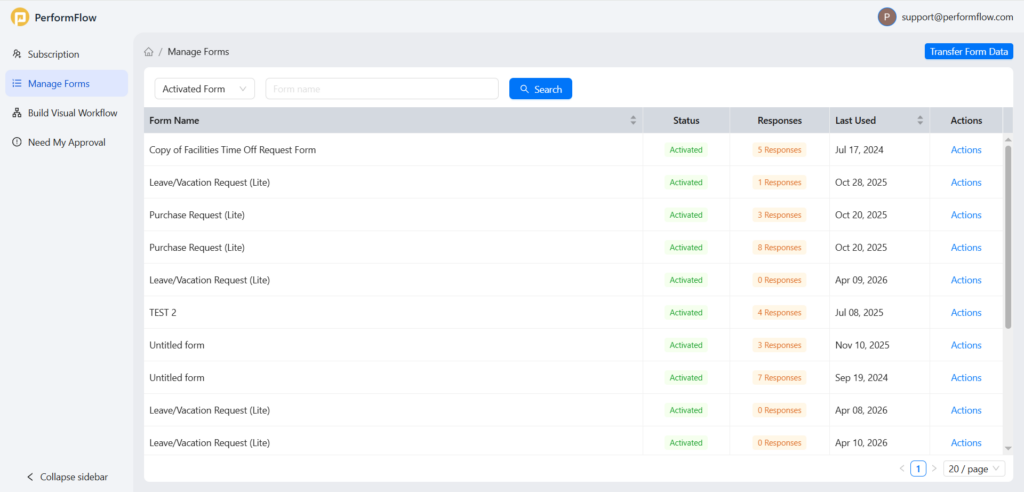Go to the next page arrow
The width and height of the screenshot is (1024, 492).
tap(934, 468)
